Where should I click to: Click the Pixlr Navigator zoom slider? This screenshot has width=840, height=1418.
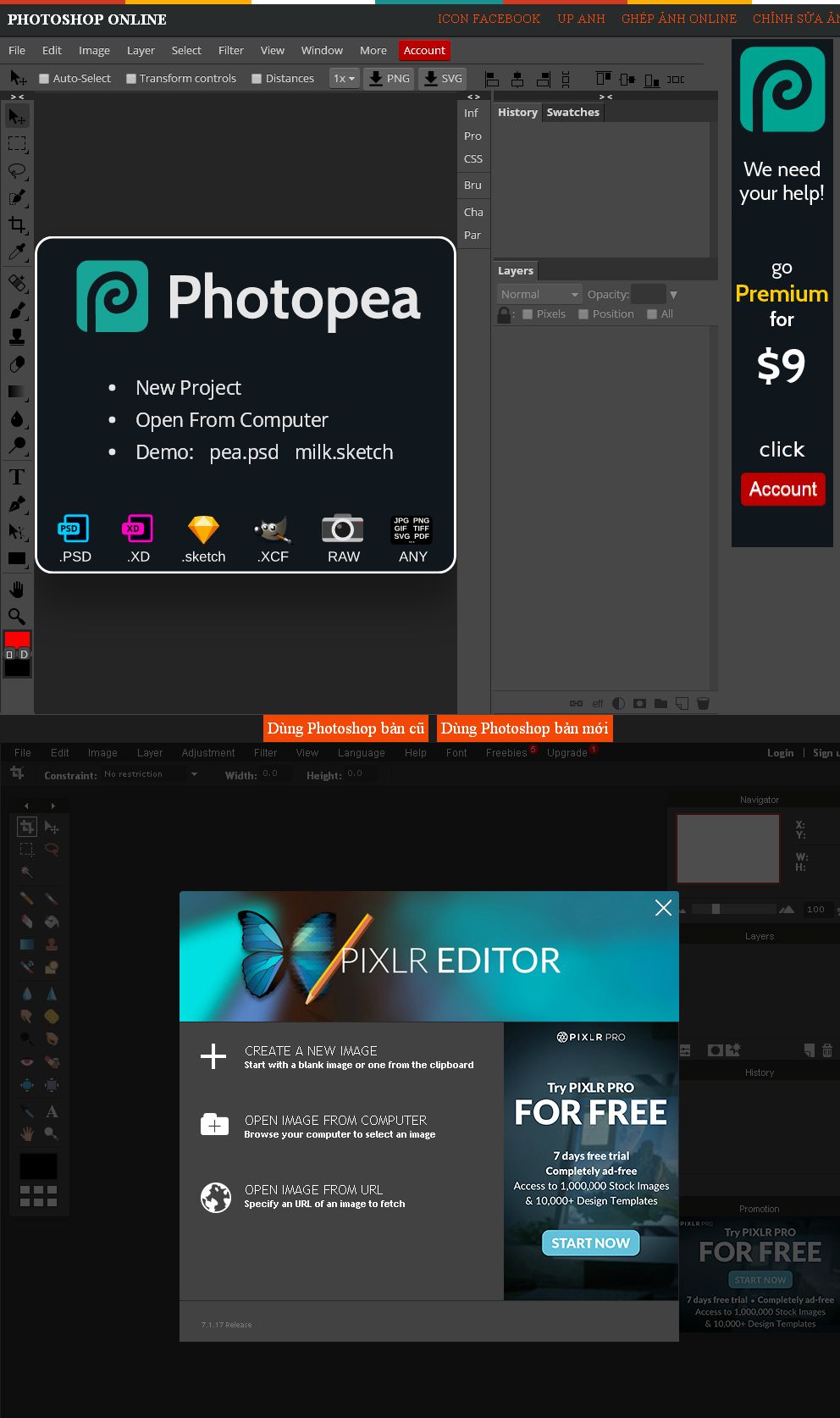coord(733,909)
